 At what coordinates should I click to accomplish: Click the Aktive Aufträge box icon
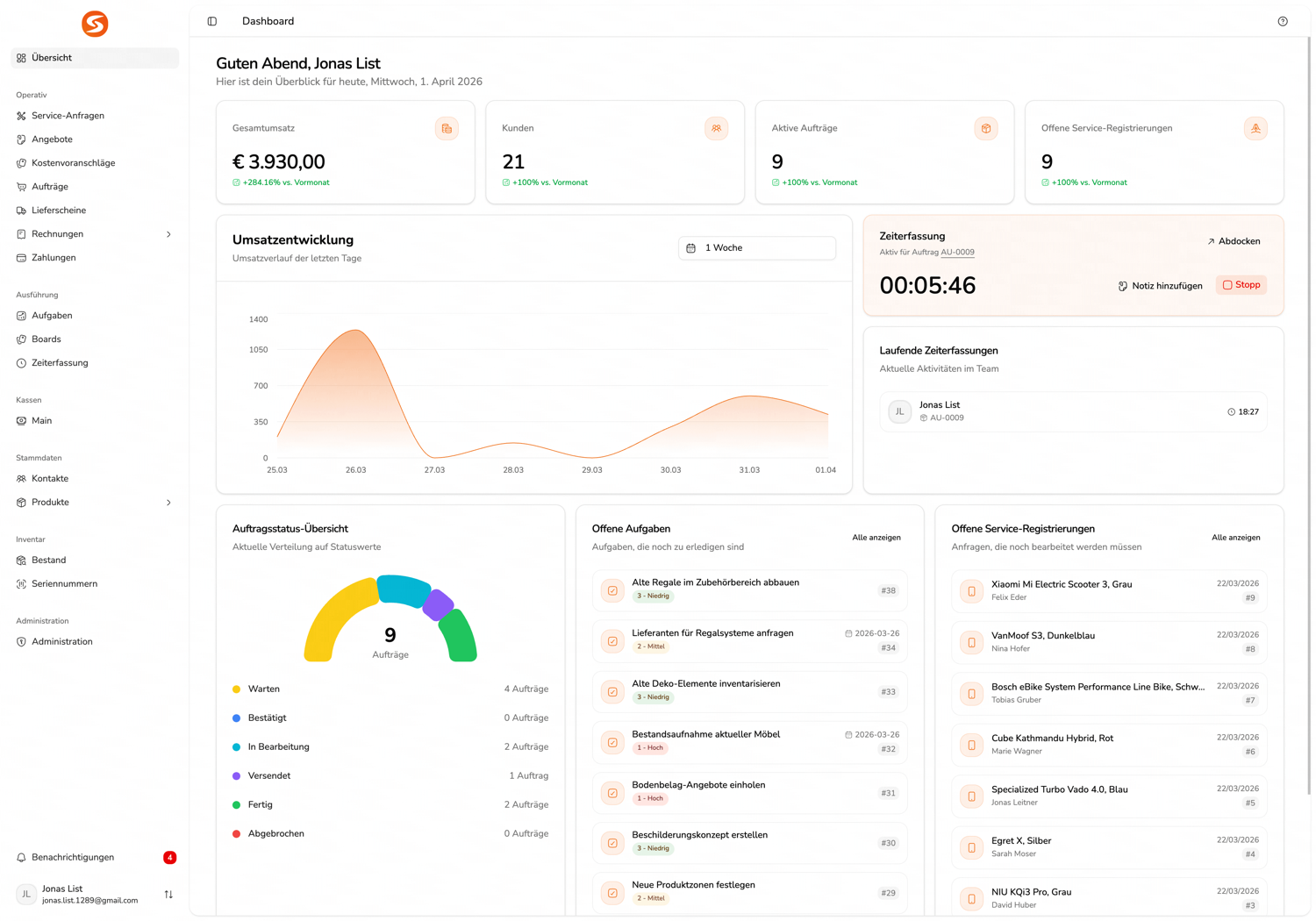(986, 129)
